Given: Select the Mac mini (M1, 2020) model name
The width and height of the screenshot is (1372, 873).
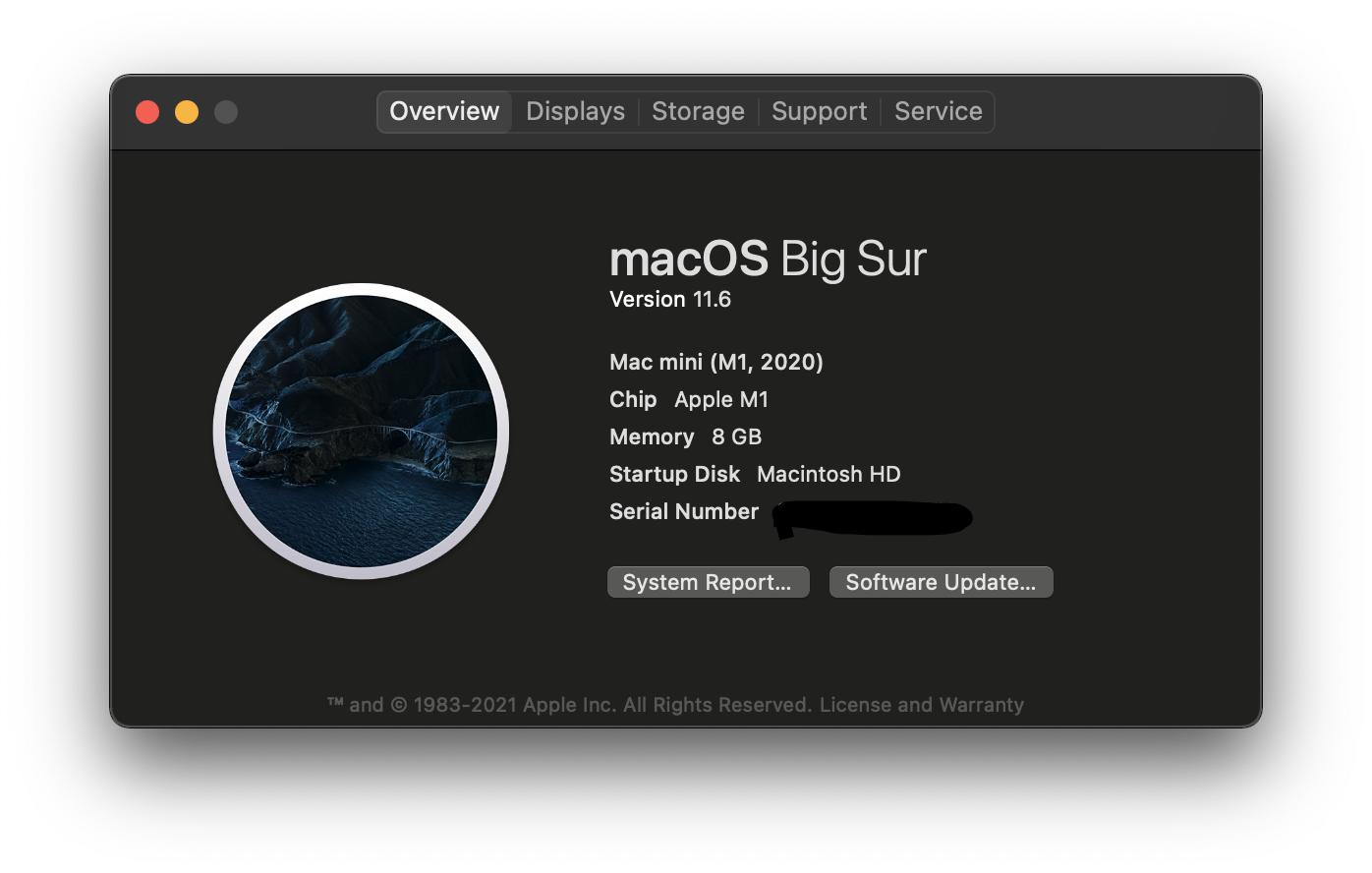Looking at the screenshot, I should pyautogui.click(x=715, y=362).
